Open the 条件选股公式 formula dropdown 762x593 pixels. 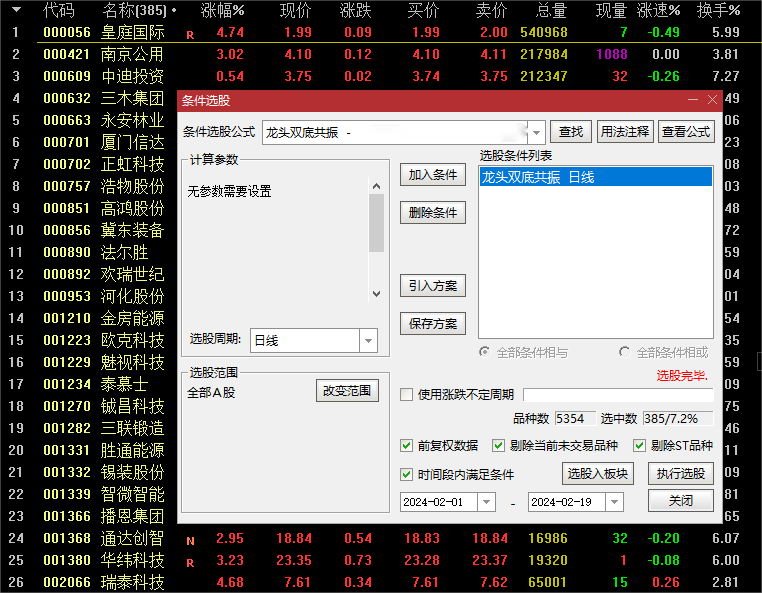536,133
